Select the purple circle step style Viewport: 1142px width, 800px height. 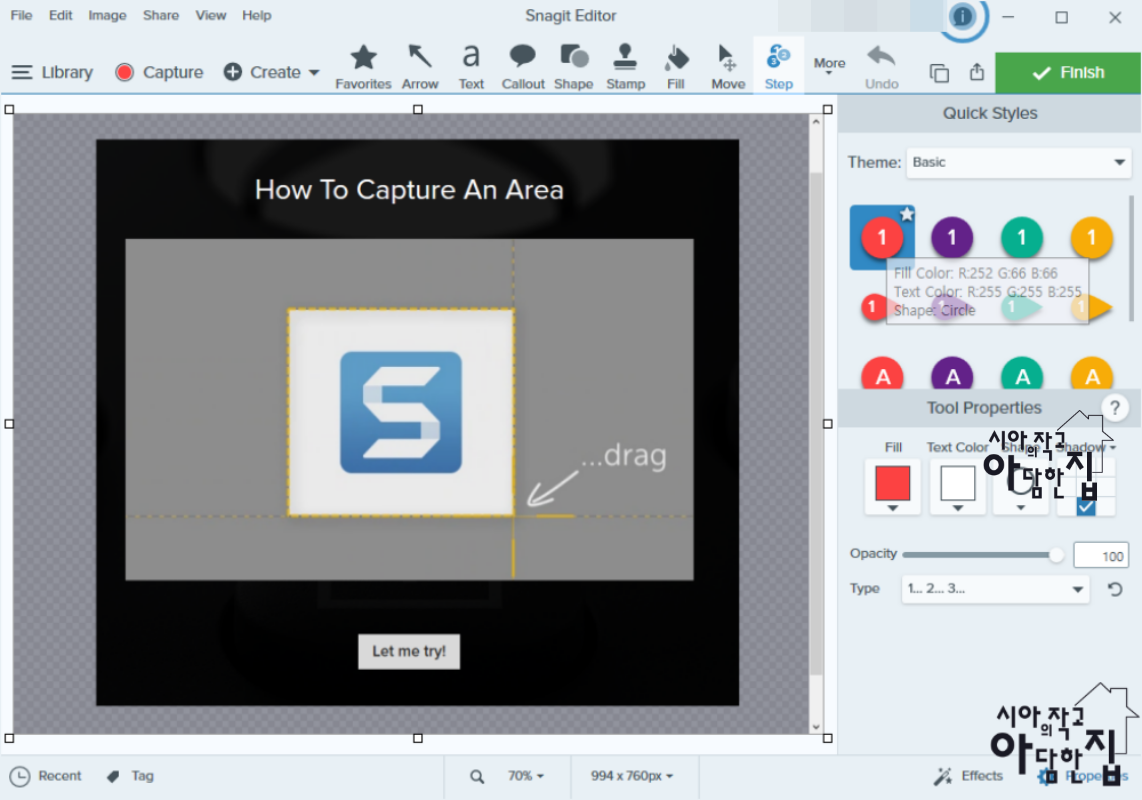951,238
